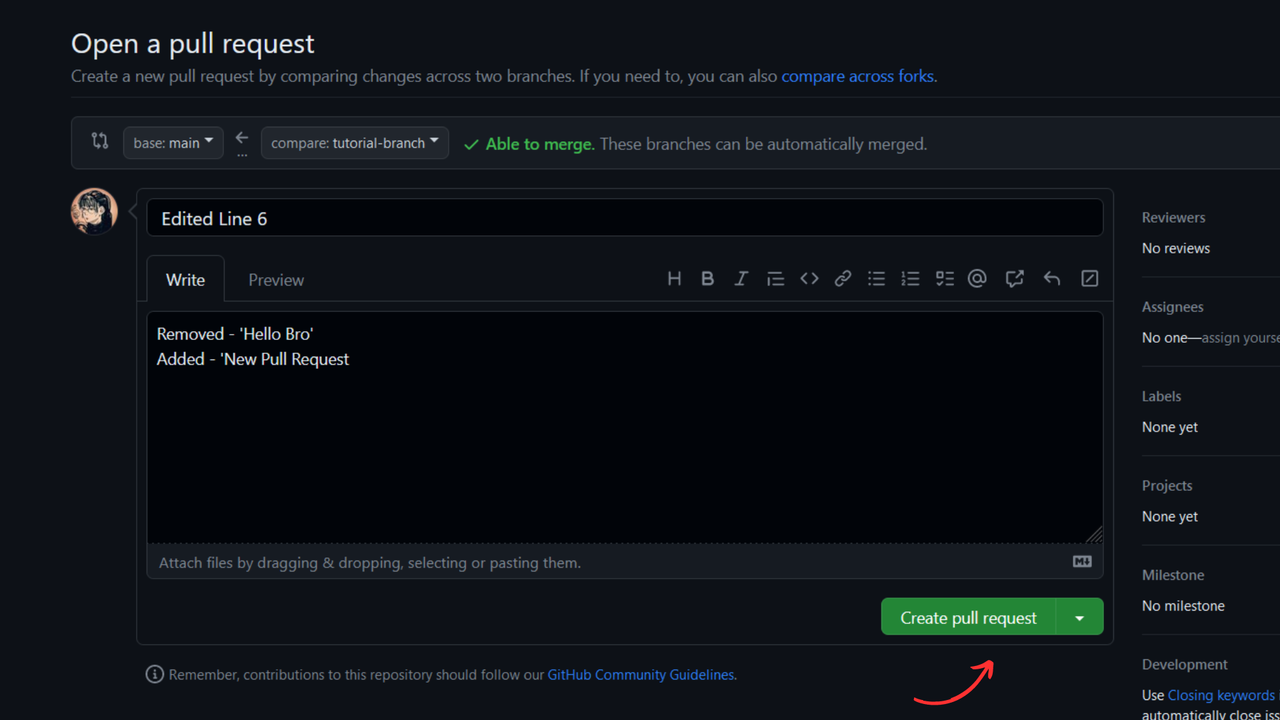The image size is (1280, 720).
Task: Click the Edited Line 6 title field
Action: click(x=625, y=218)
